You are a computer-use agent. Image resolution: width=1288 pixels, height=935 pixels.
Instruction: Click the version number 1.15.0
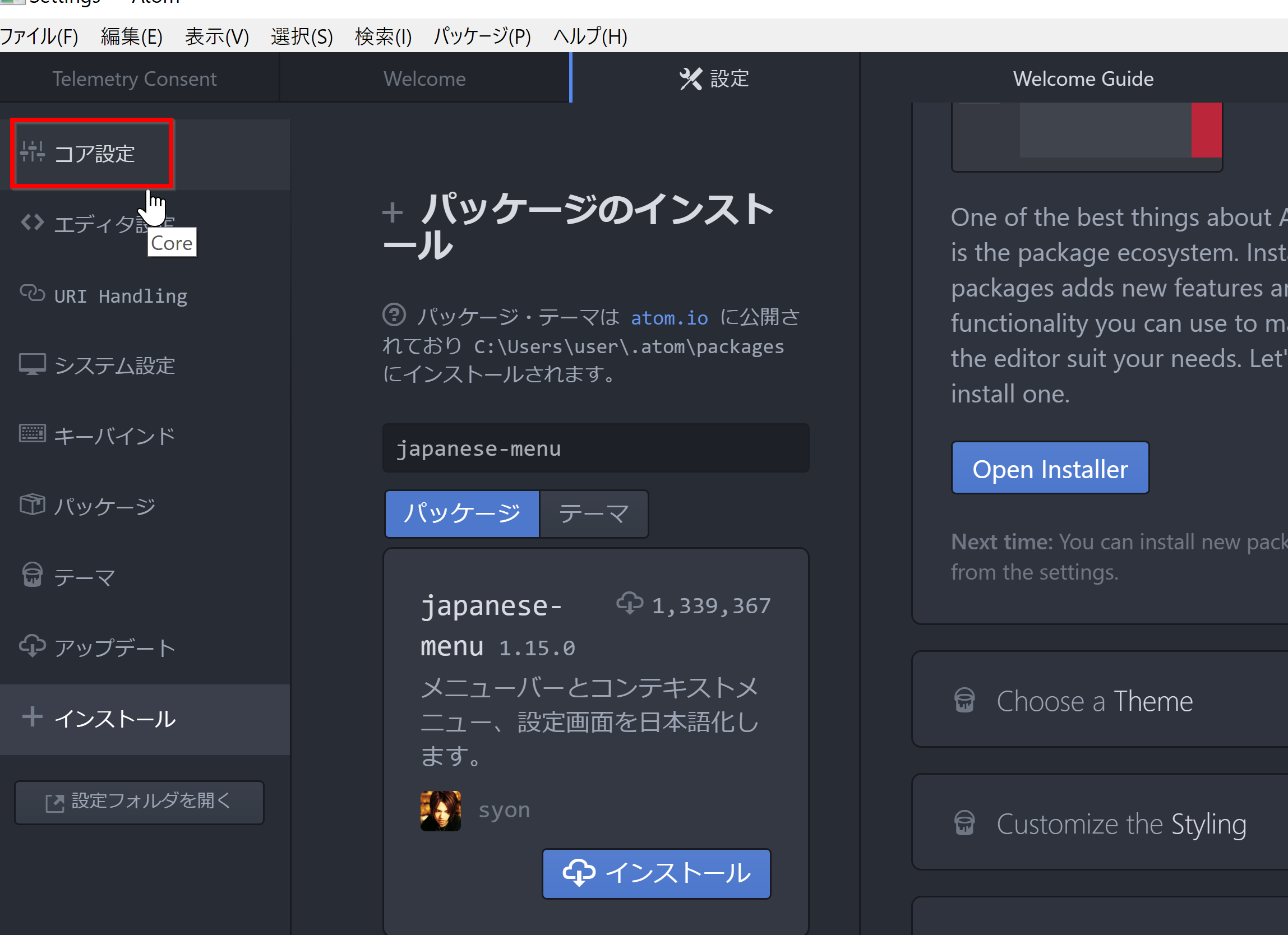click(537, 648)
